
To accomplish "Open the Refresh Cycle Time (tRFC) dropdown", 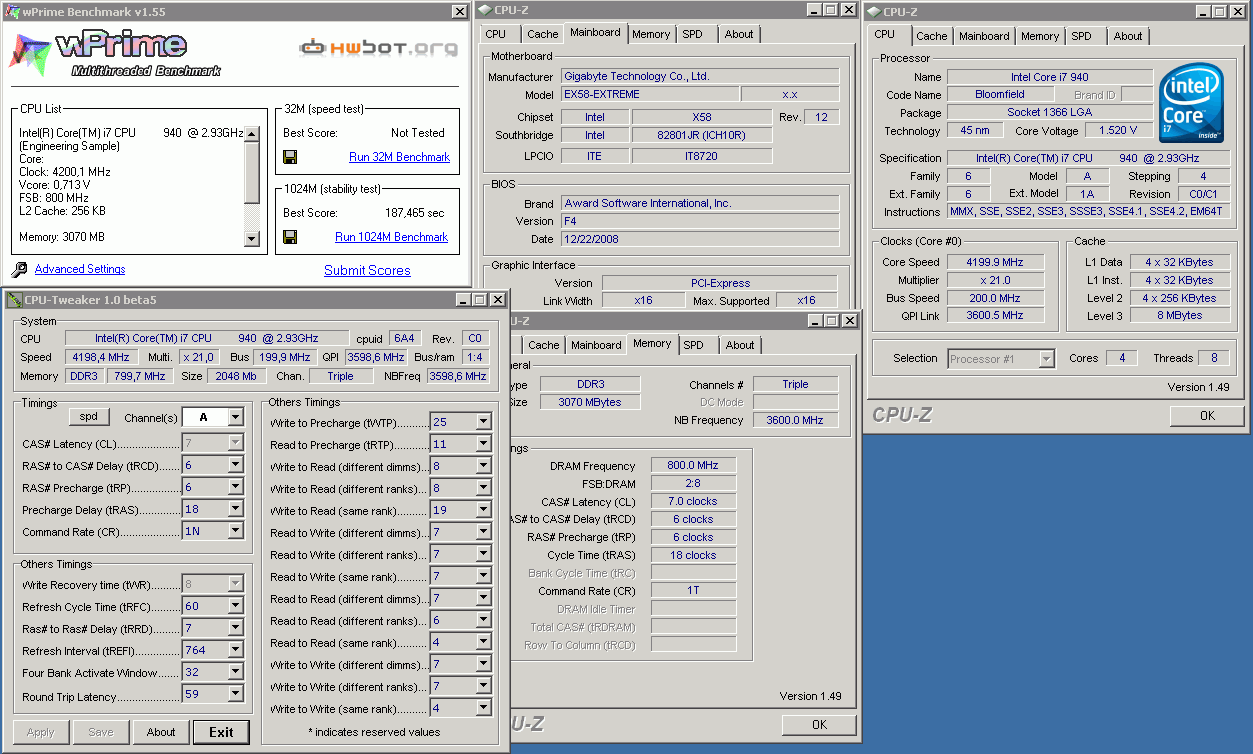I will [x=235, y=606].
